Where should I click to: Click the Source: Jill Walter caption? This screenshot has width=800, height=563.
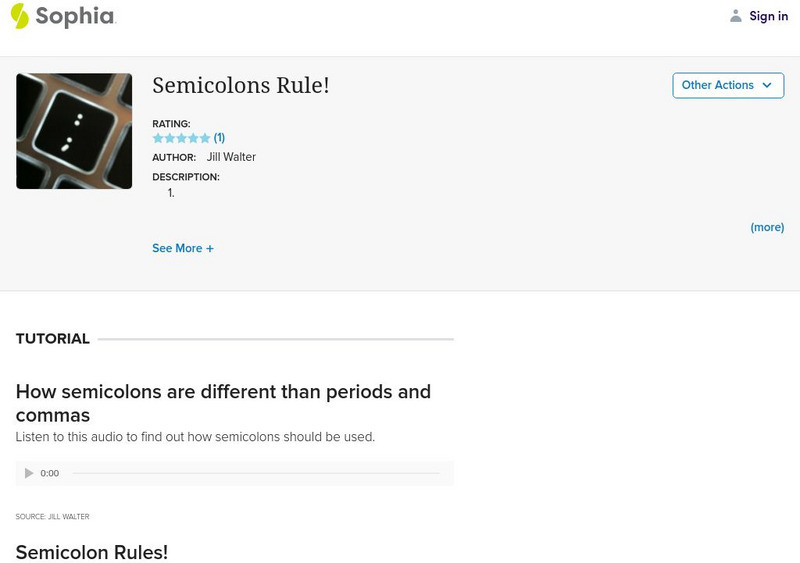pyautogui.click(x=52, y=516)
